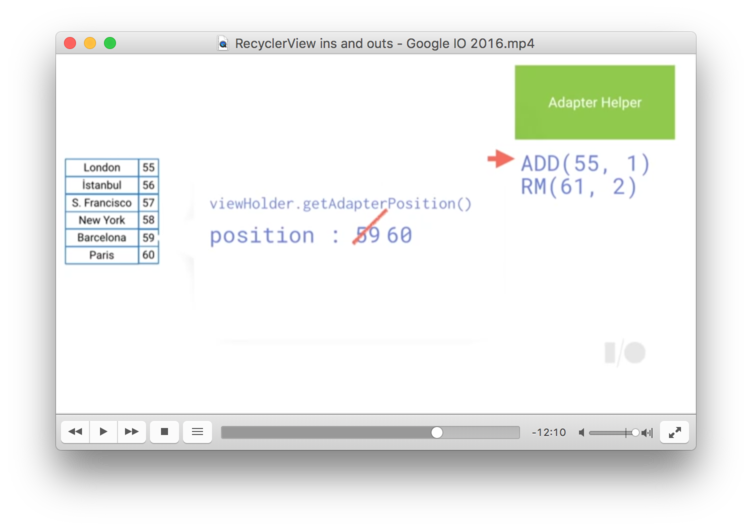Click the S. Francisco row in the video table

click(x=112, y=202)
